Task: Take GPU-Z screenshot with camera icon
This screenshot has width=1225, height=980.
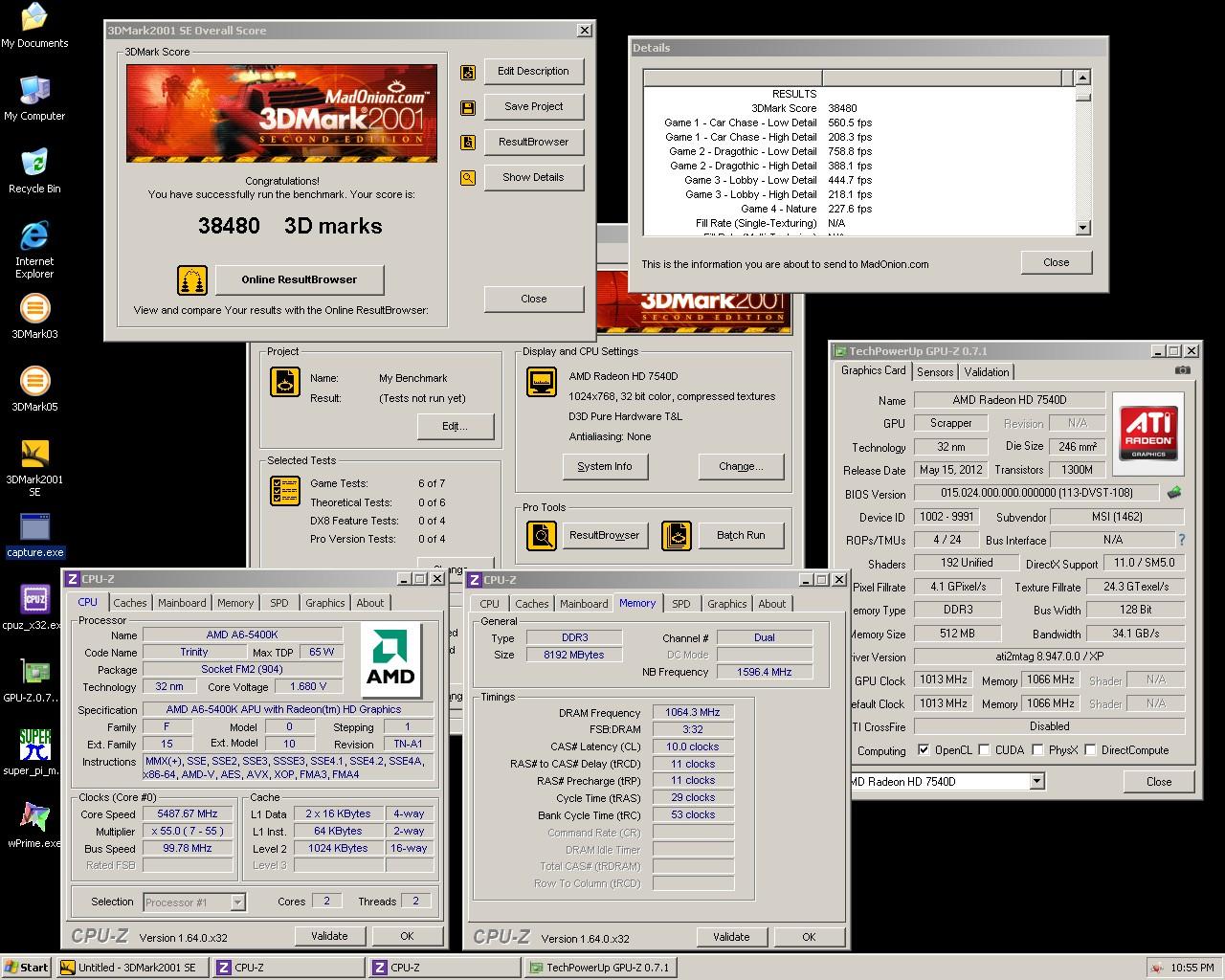Action: pos(1183,370)
